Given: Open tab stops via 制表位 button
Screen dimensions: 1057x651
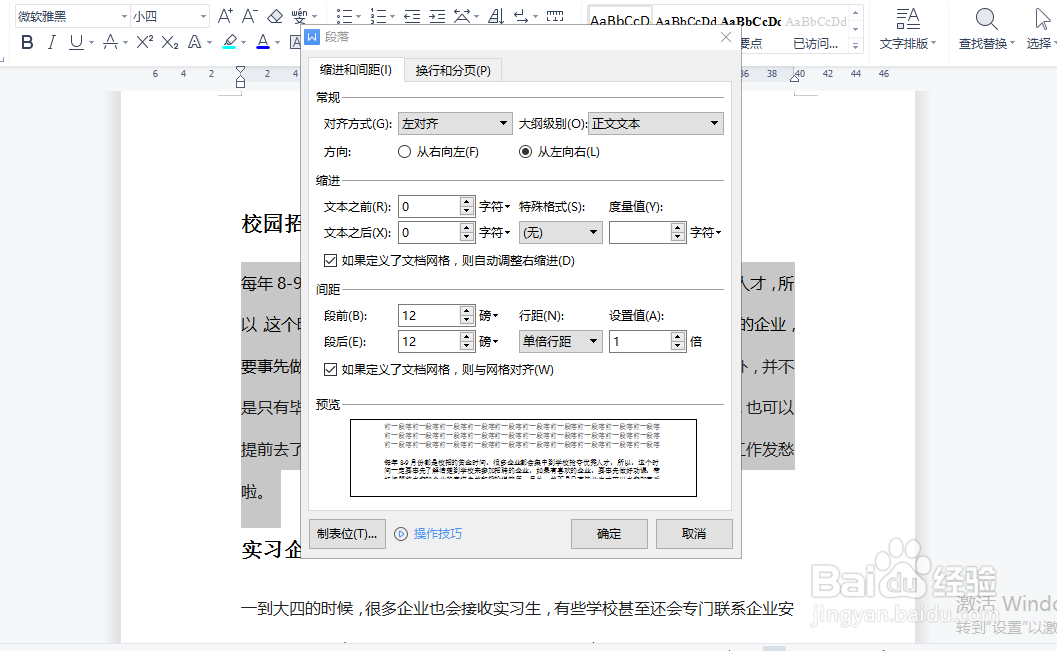Looking at the screenshot, I should click(347, 533).
